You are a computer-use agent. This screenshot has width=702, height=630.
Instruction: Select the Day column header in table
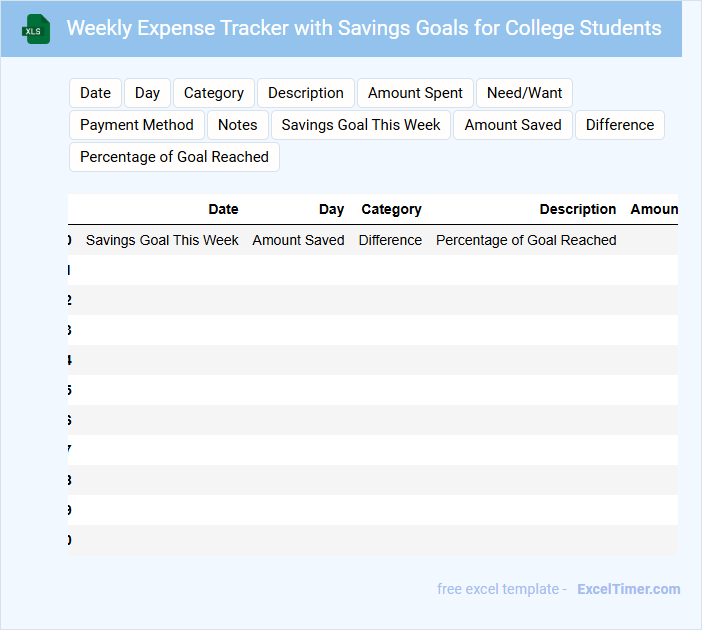point(331,209)
